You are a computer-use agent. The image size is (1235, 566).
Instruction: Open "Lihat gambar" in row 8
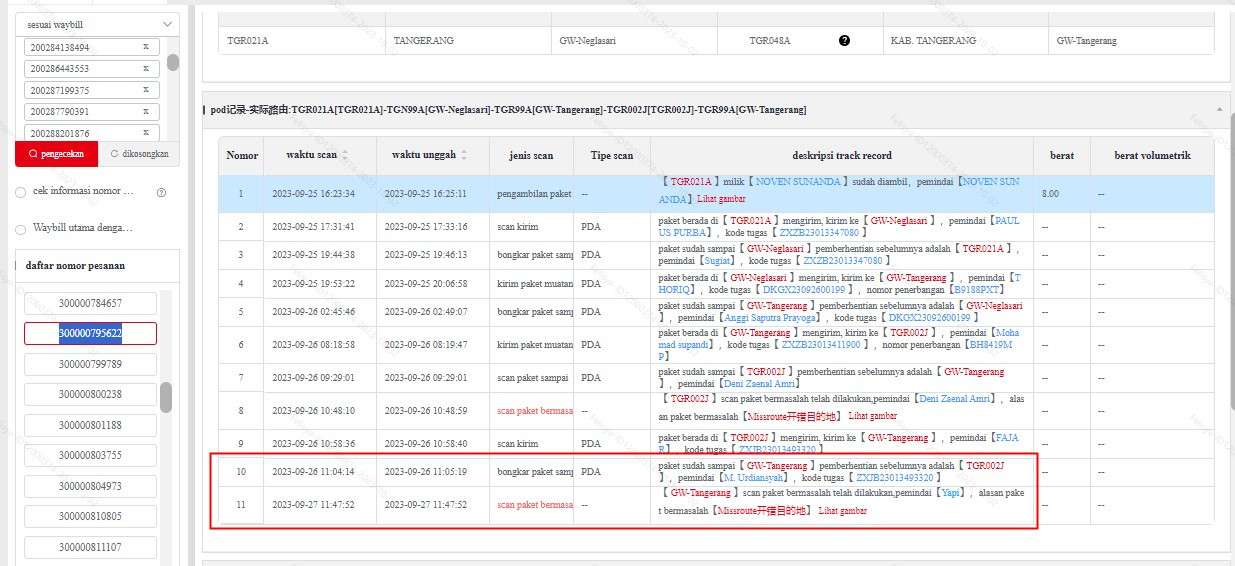872,416
